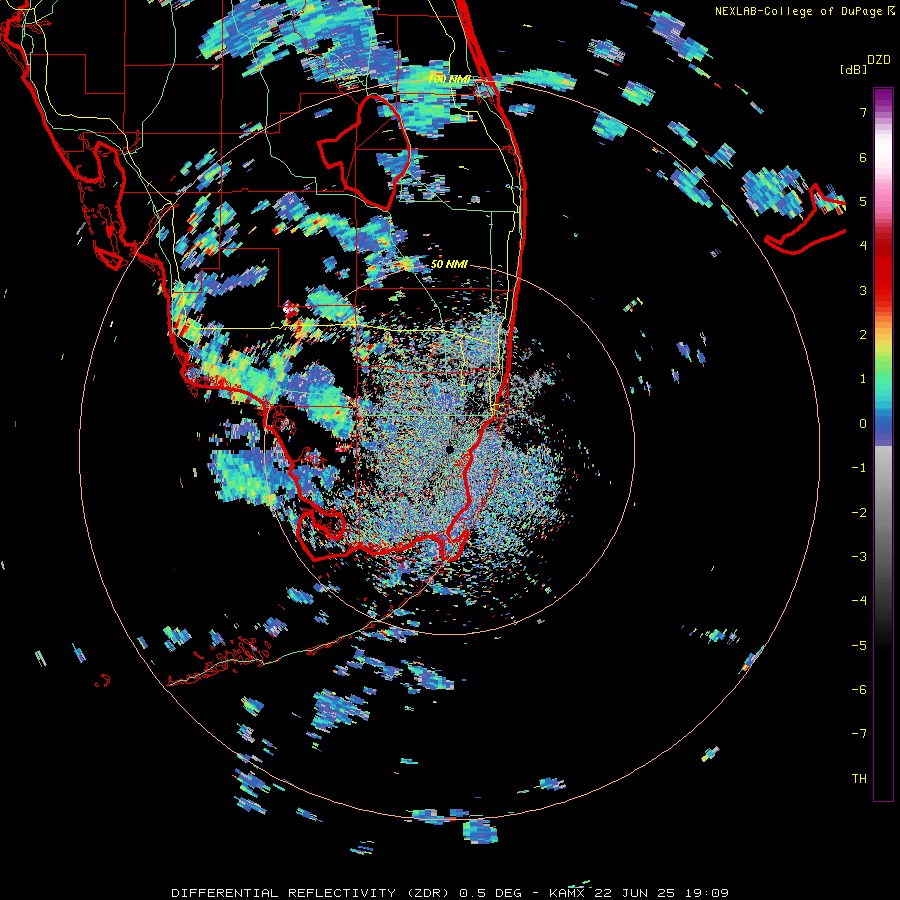
Task: Click the DZD product label
Action: [x=879, y=60]
